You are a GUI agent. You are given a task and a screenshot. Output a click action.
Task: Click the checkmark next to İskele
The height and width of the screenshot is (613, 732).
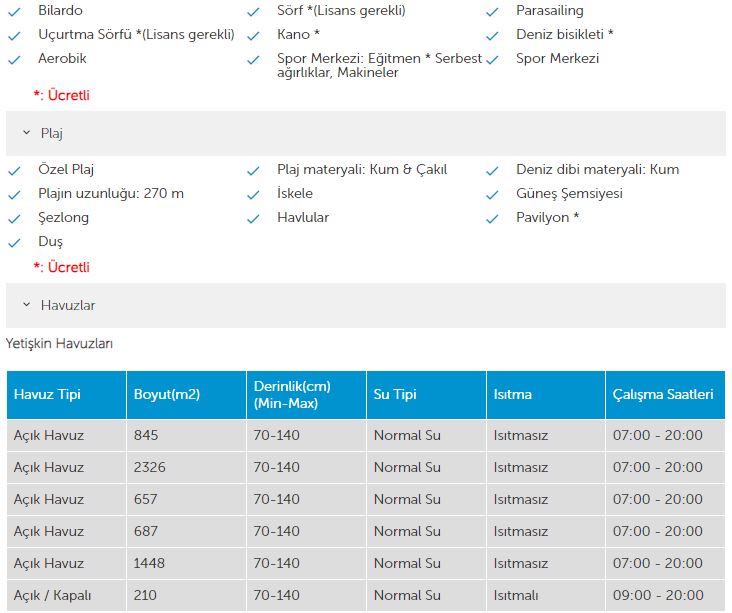(253, 195)
